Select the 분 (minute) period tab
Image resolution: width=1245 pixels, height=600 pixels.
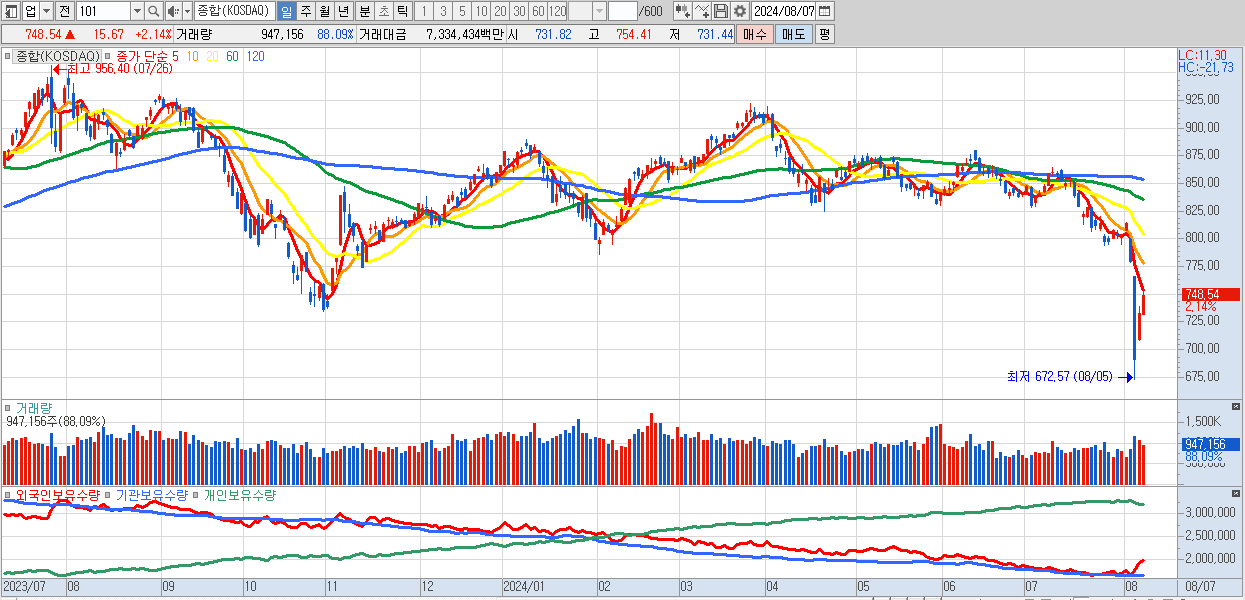364,11
